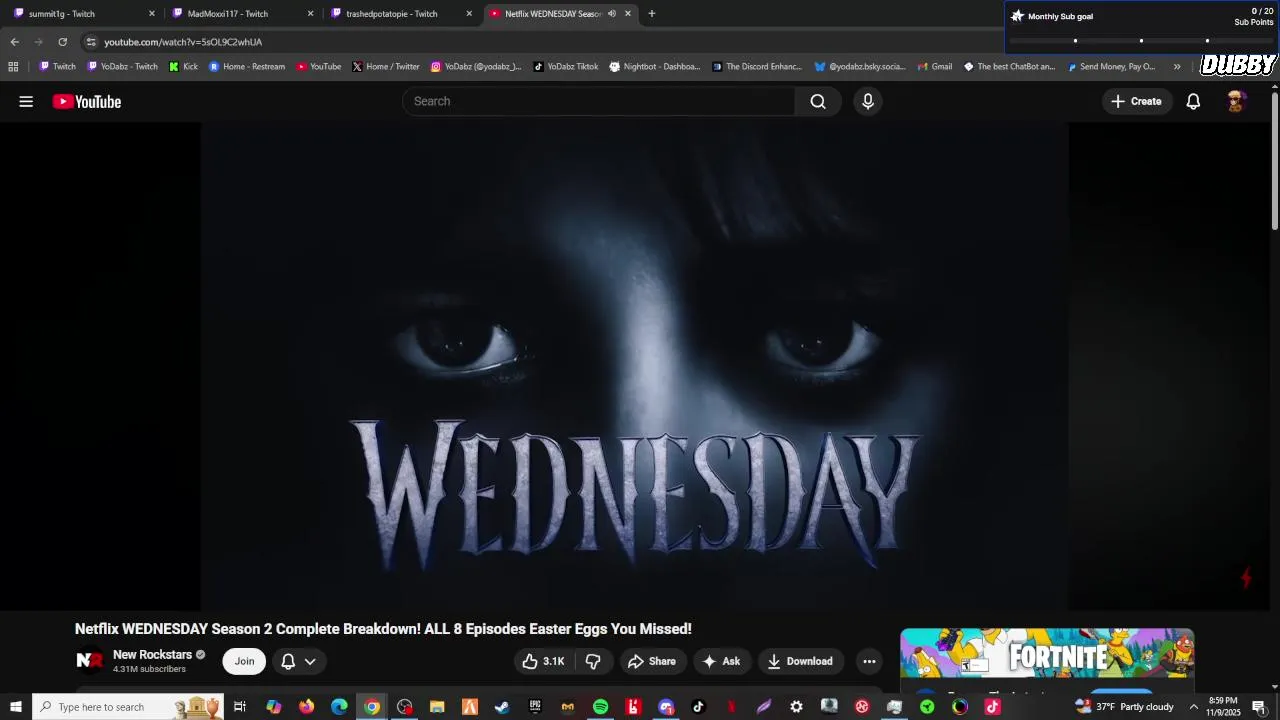Reload the page in Chrome

pyautogui.click(x=62, y=42)
